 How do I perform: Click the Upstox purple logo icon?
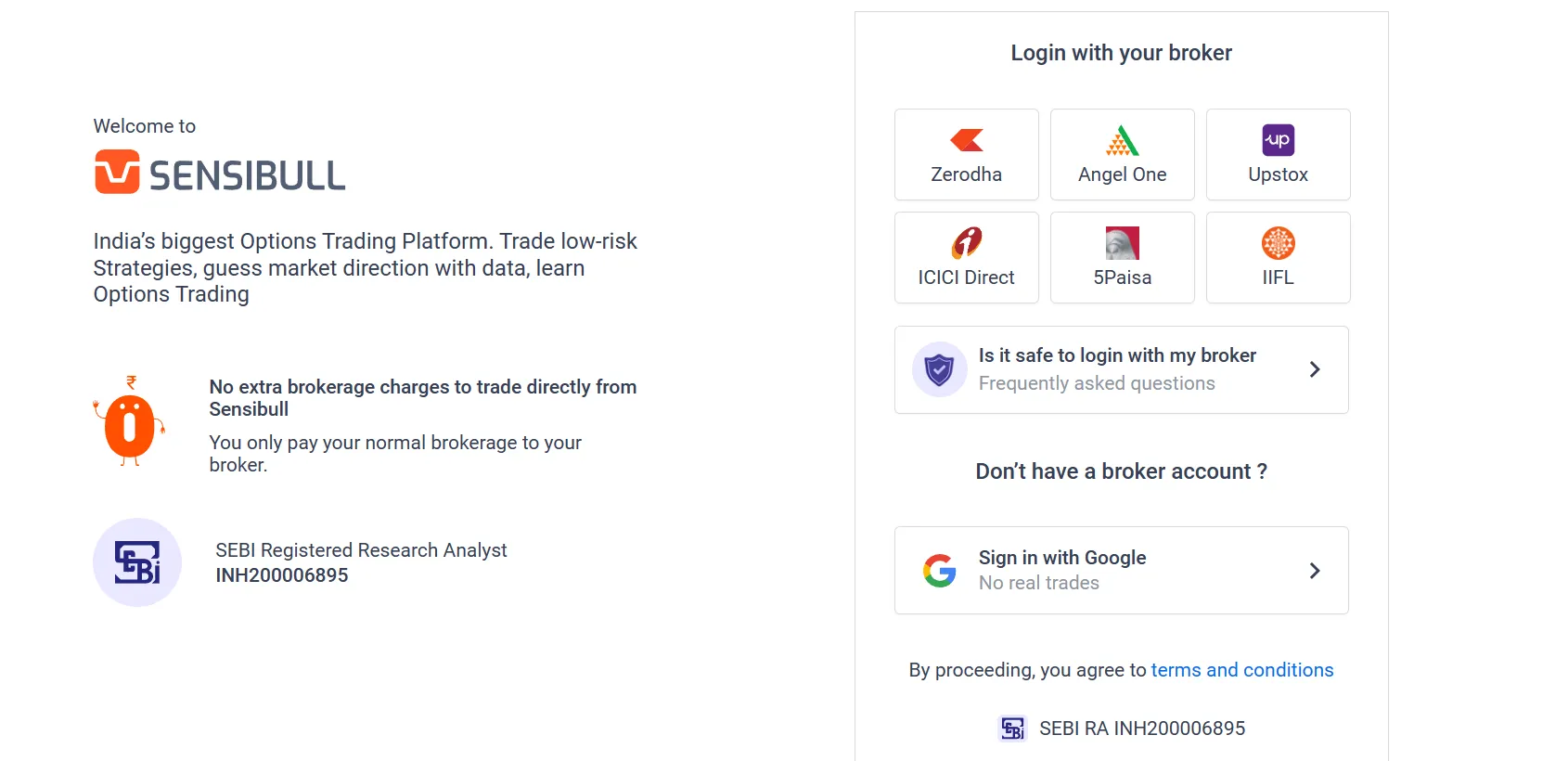[1278, 140]
